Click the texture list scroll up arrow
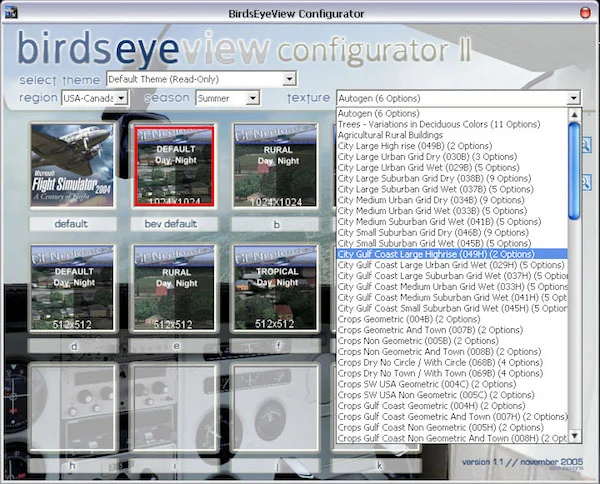 (574, 114)
